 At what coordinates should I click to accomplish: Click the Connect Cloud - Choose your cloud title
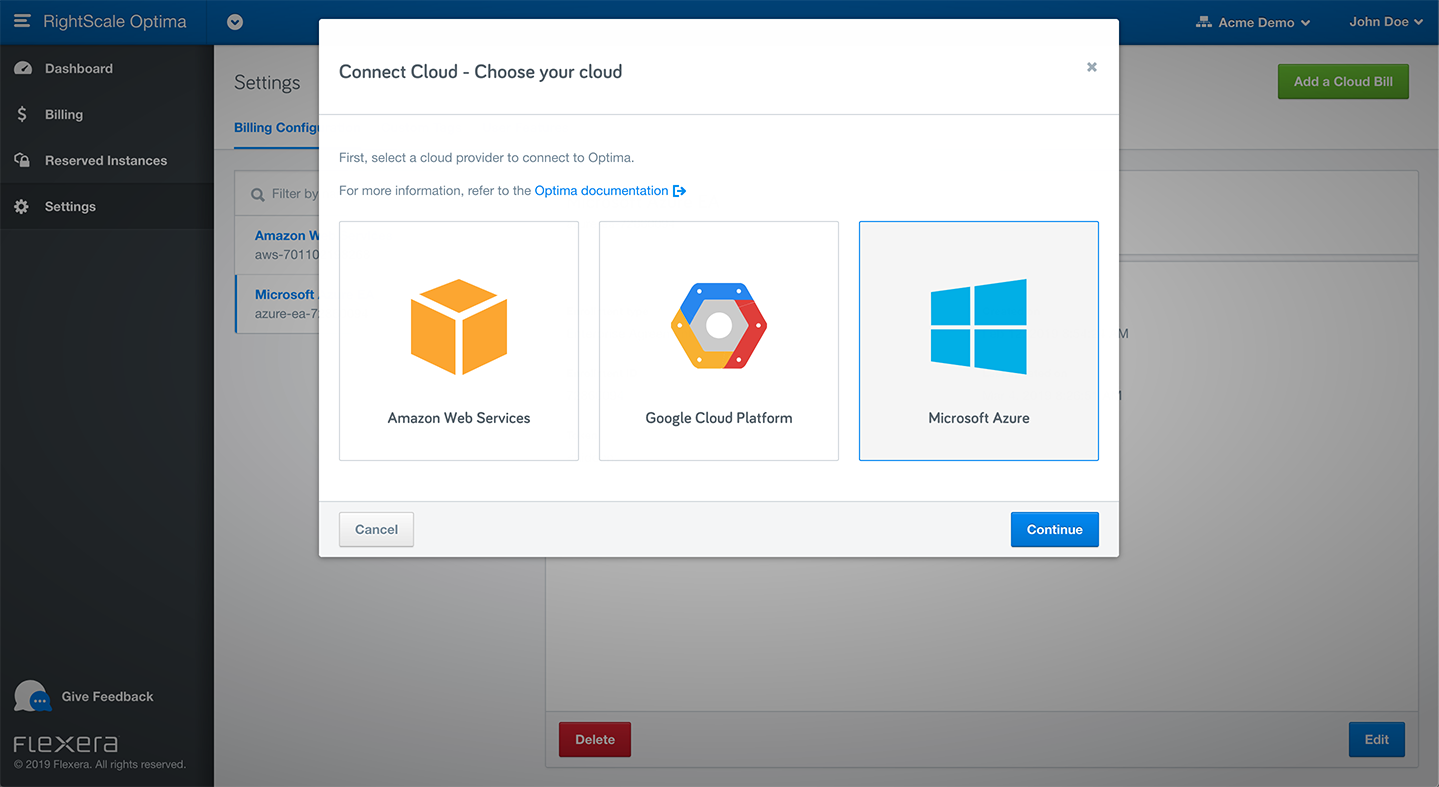(x=481, y=72)
